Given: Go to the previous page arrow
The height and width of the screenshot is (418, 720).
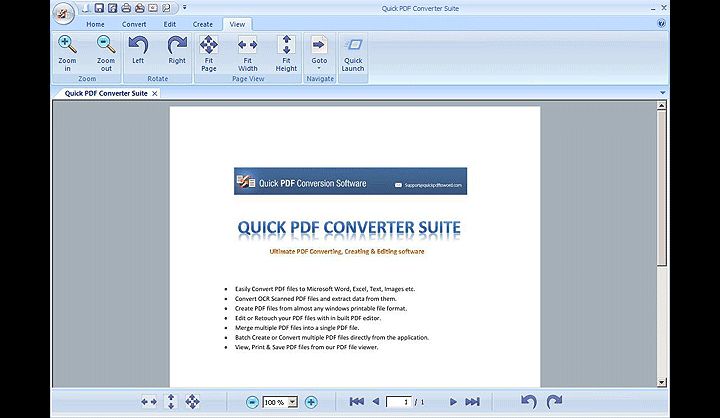Looking at the screenshot, I should click(x=376, y=402).
